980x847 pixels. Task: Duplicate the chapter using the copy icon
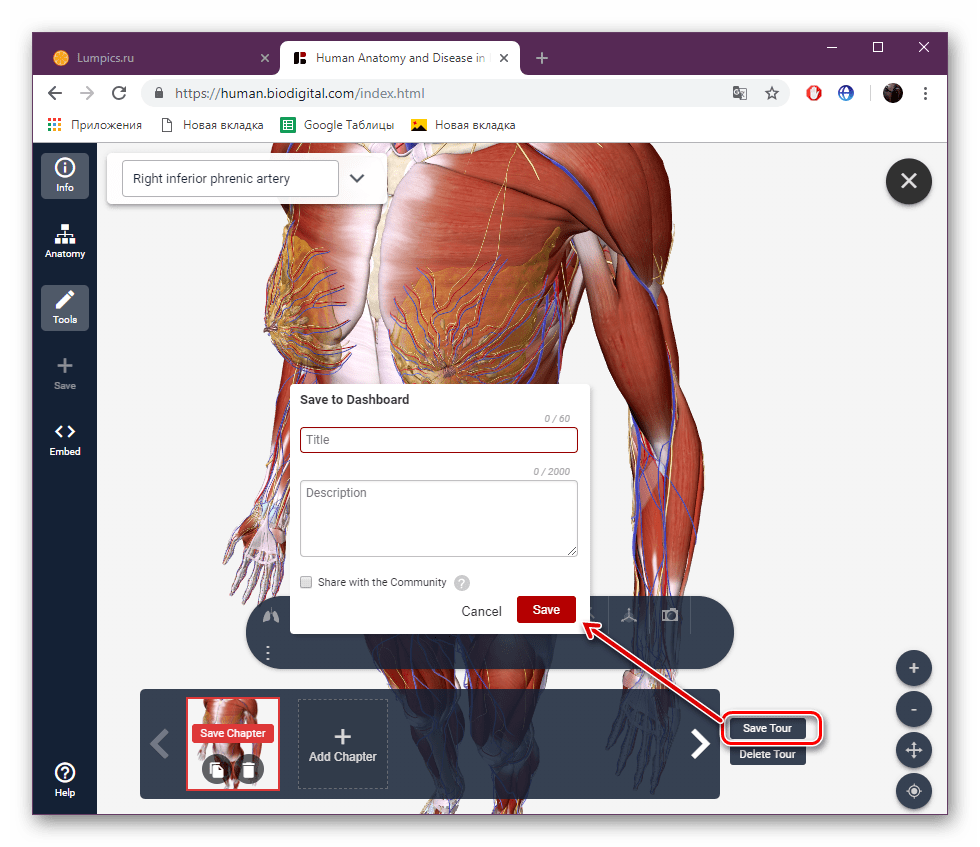tap(214, 769)
